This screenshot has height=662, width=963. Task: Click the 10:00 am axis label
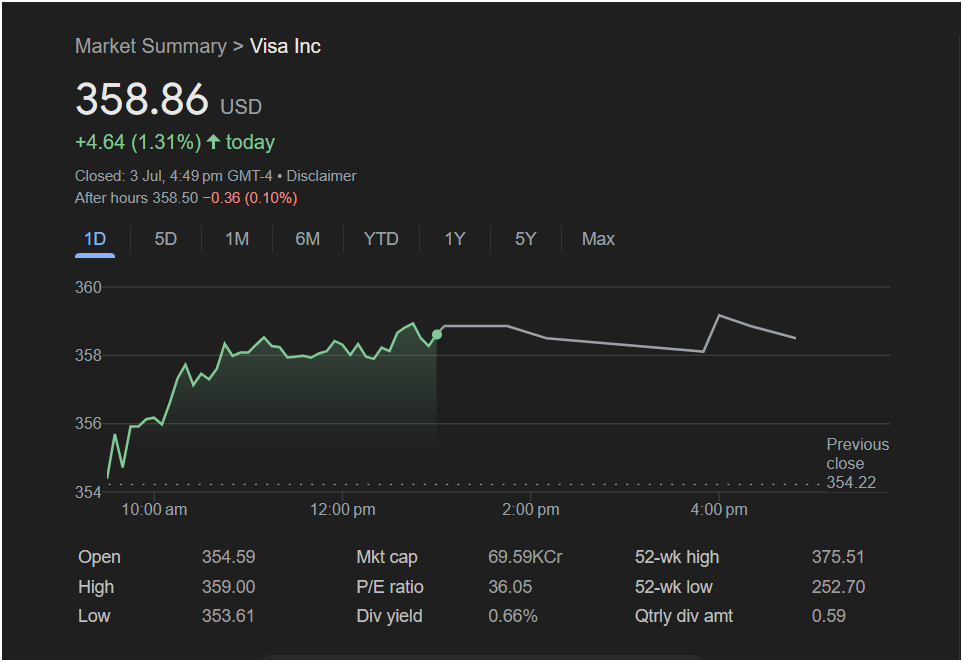pos(154,510)
